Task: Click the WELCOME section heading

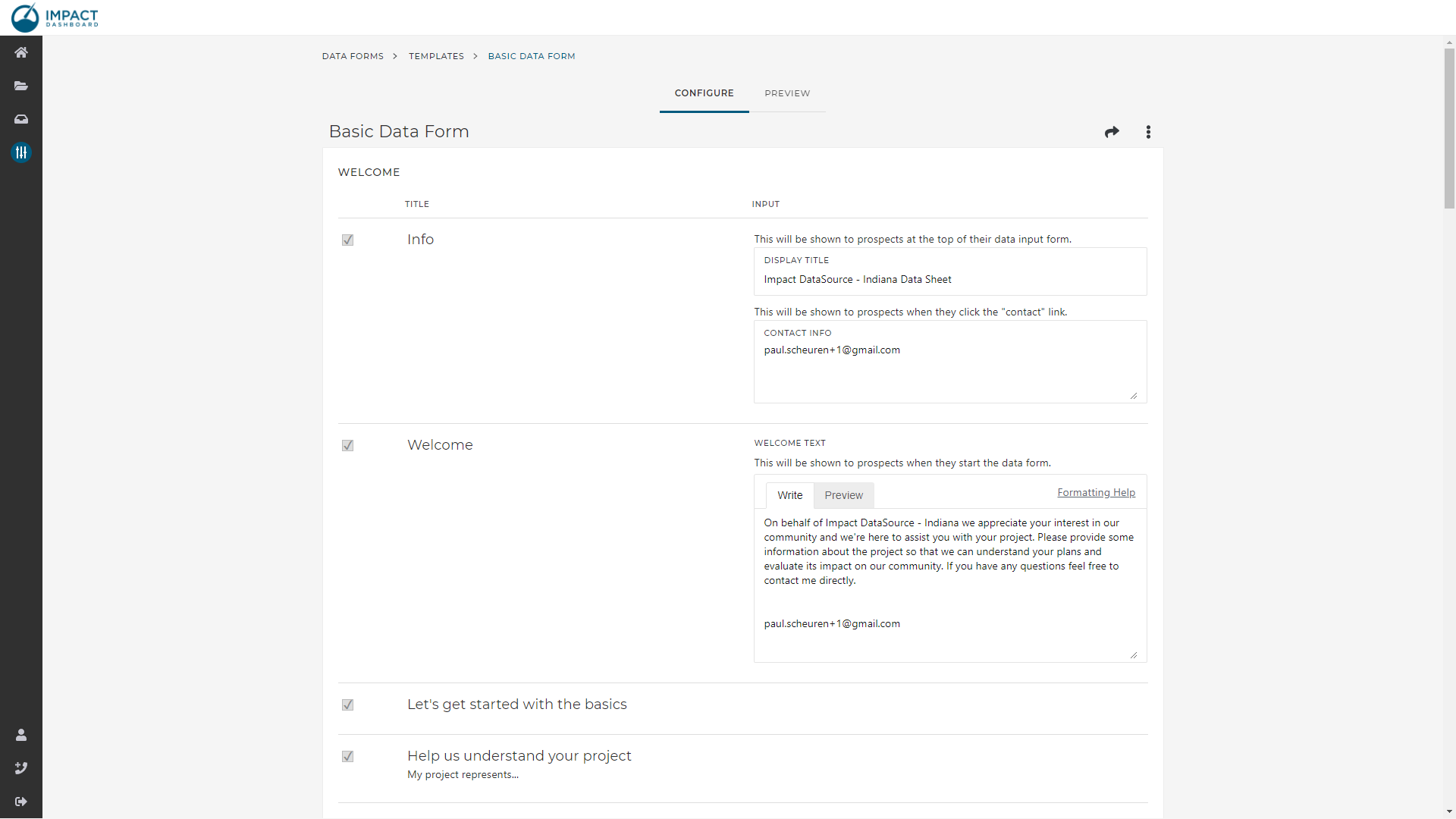Action: [369, 172]
